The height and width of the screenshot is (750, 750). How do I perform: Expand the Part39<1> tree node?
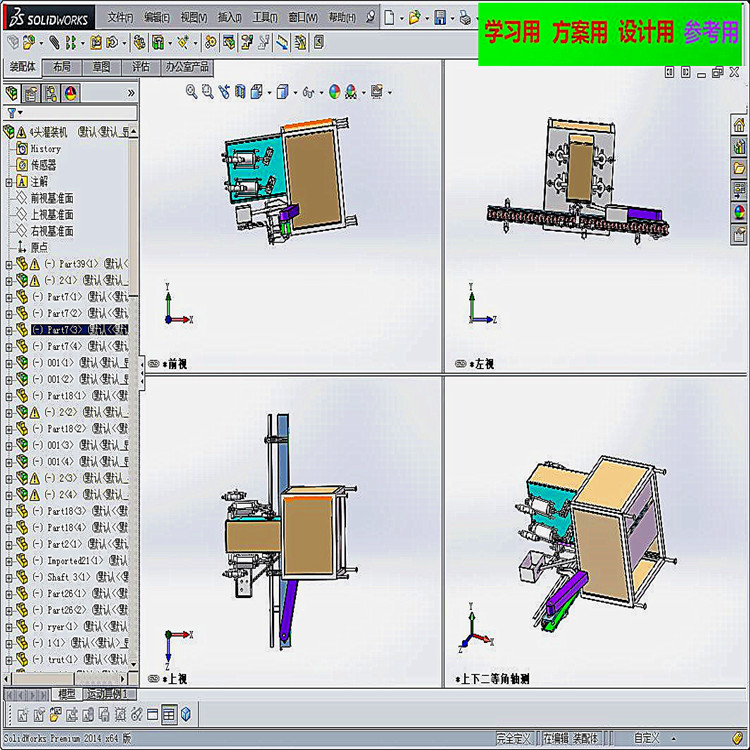pyautogui.click(x=9, y=264)
